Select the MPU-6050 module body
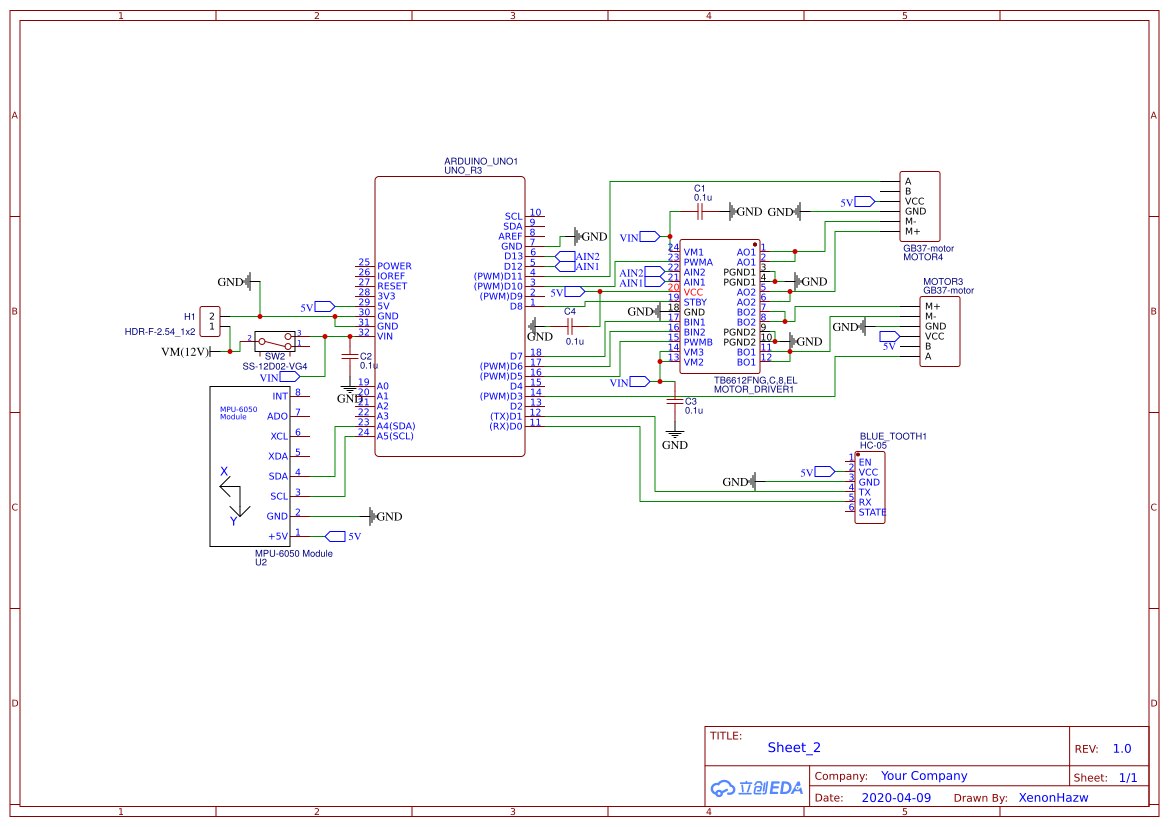The height and width of the screenshot is (827, 1169). [249, 466]
